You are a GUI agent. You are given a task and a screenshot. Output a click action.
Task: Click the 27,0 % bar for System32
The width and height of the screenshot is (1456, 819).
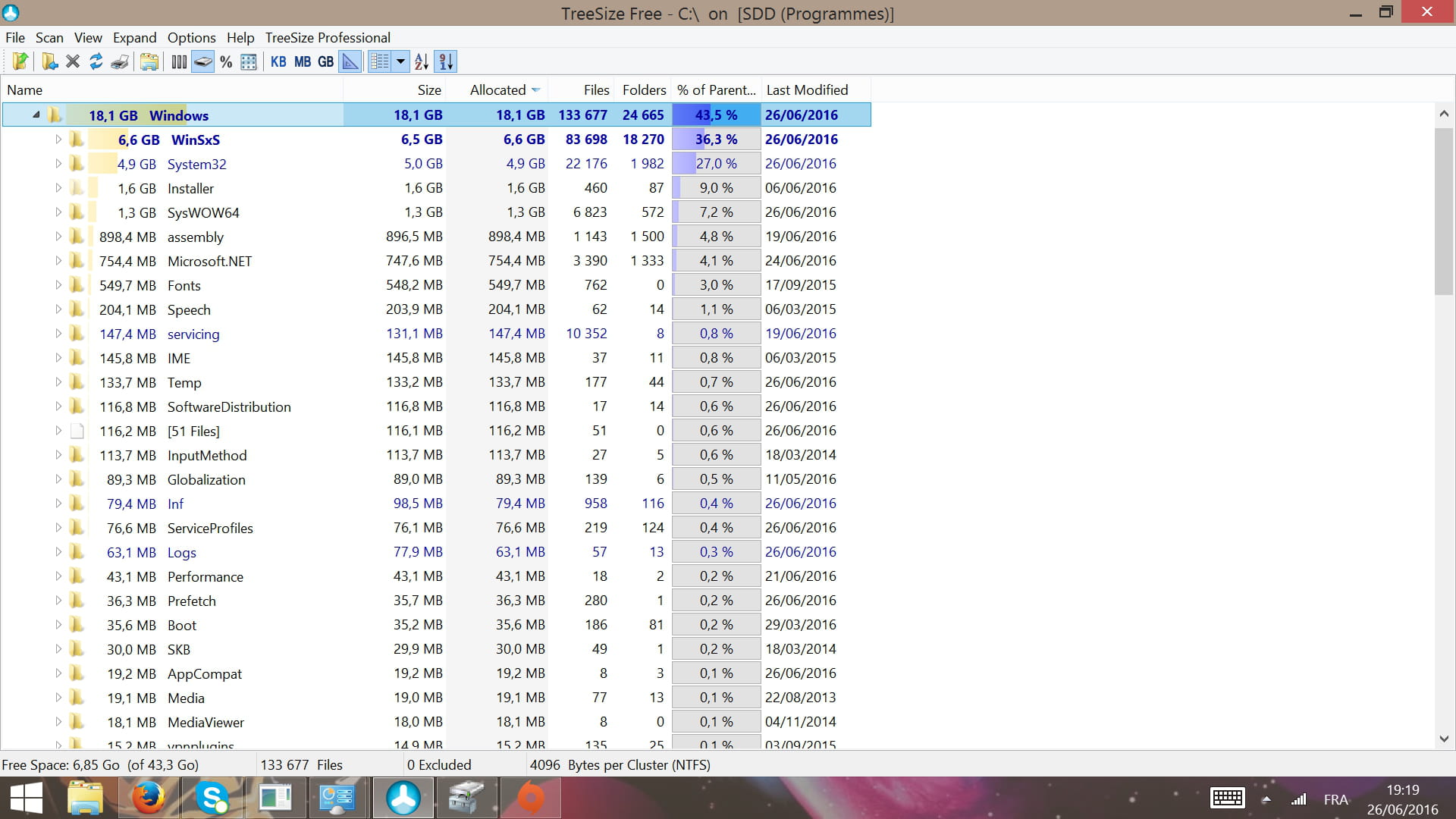716,164
